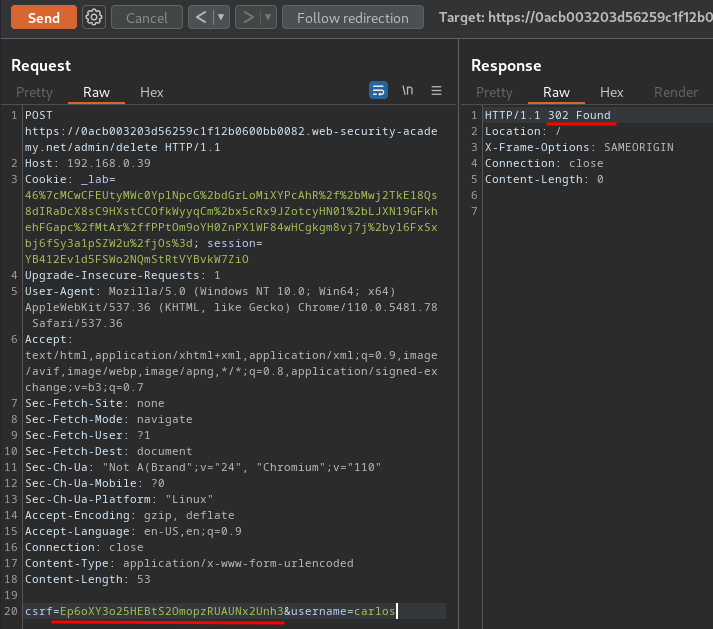Viewport: 713px width, 629px height.
Task: Click the Accept-Encoding: gzip, deflate line
Action: tap(130, 515)
